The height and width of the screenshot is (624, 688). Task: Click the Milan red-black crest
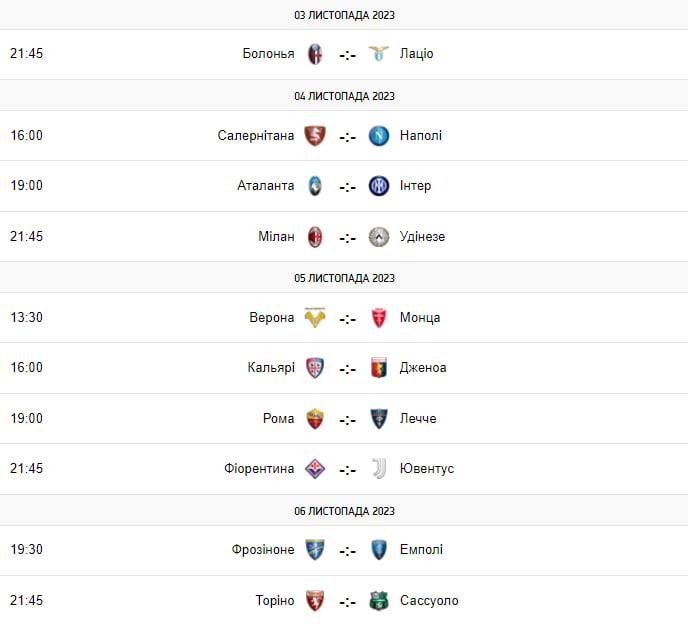pos(315,237)
